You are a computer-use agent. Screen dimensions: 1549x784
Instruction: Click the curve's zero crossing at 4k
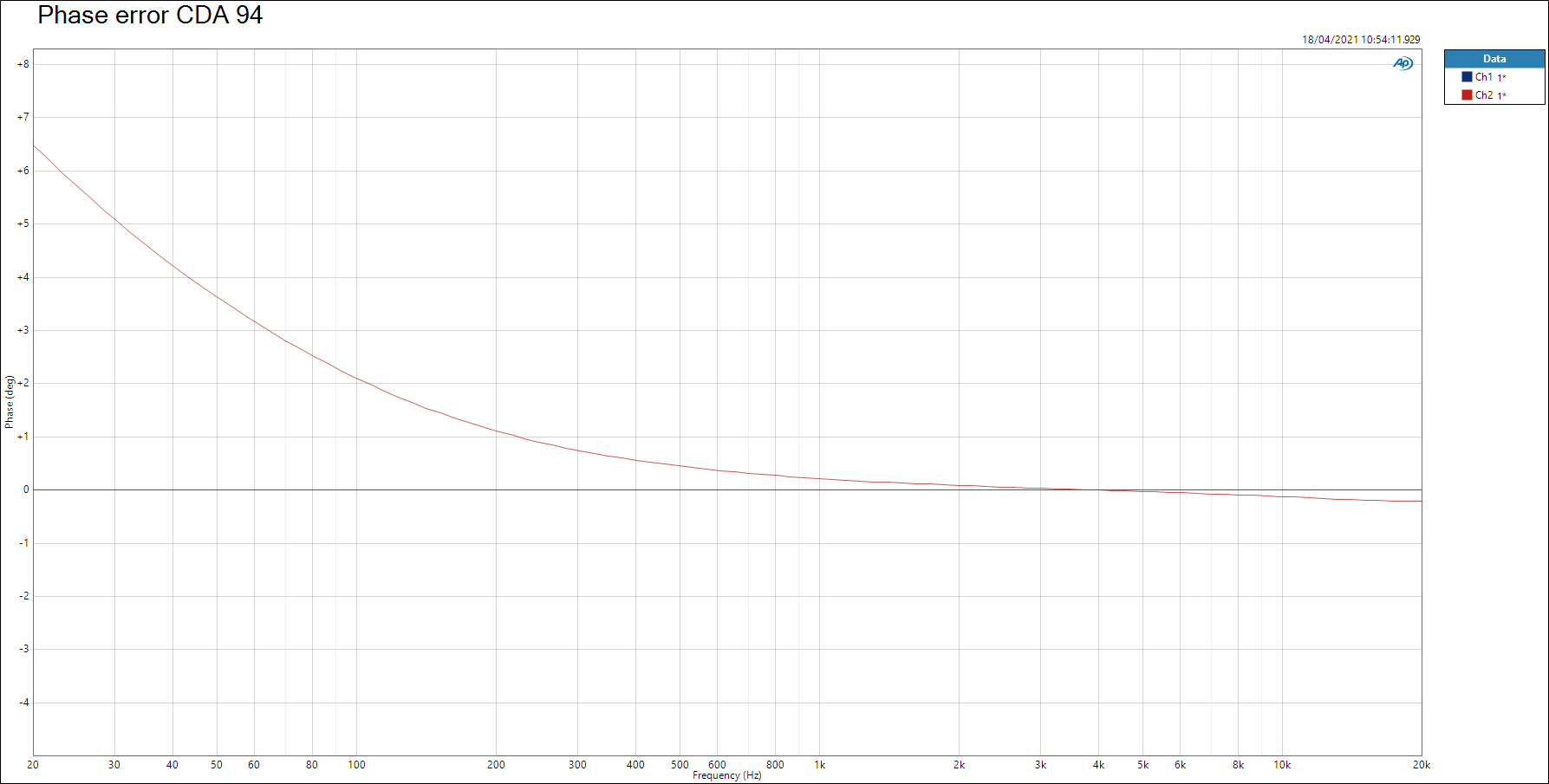(1098, 490)
